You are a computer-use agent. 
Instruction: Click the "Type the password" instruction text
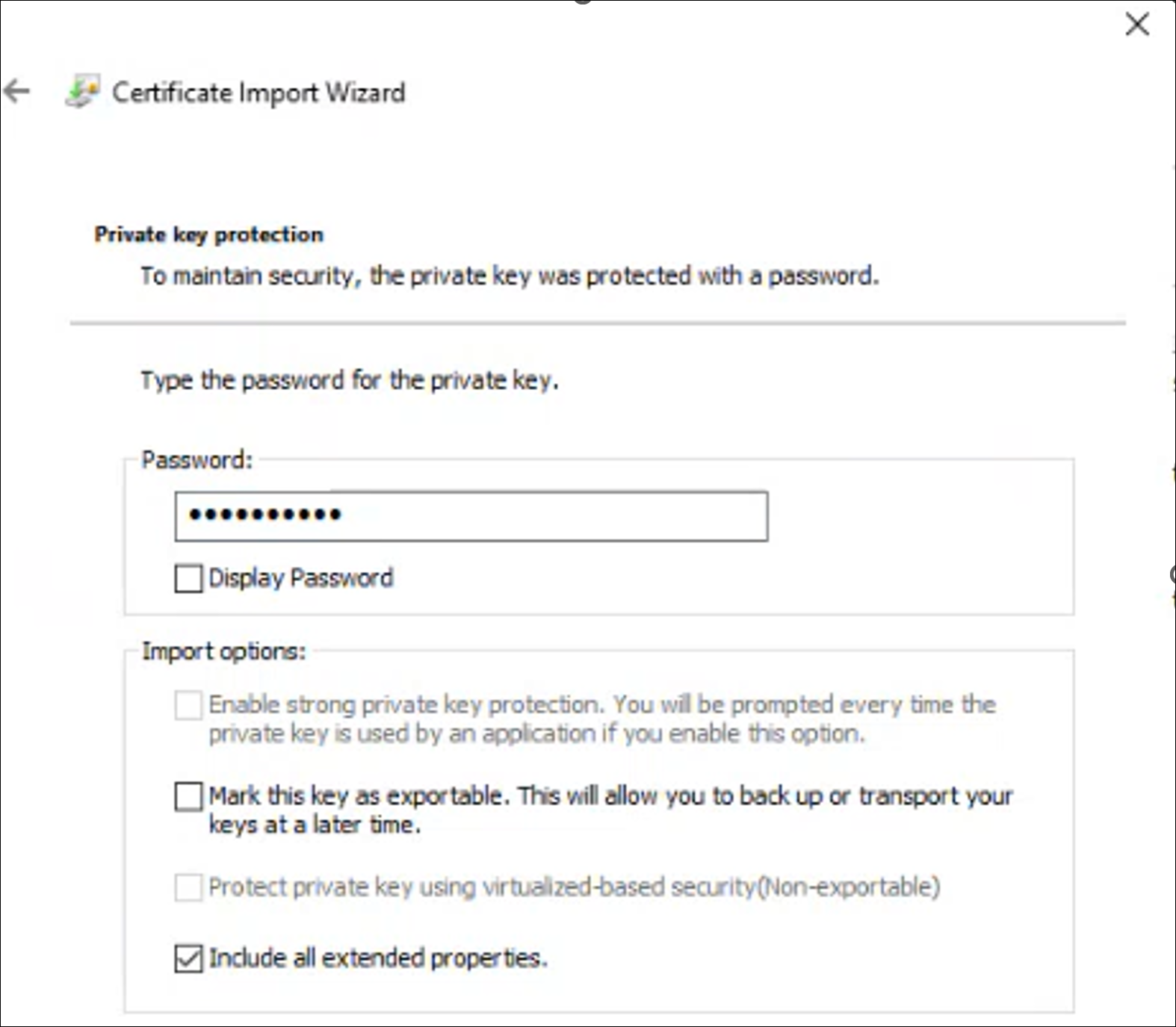coord(349,380)
